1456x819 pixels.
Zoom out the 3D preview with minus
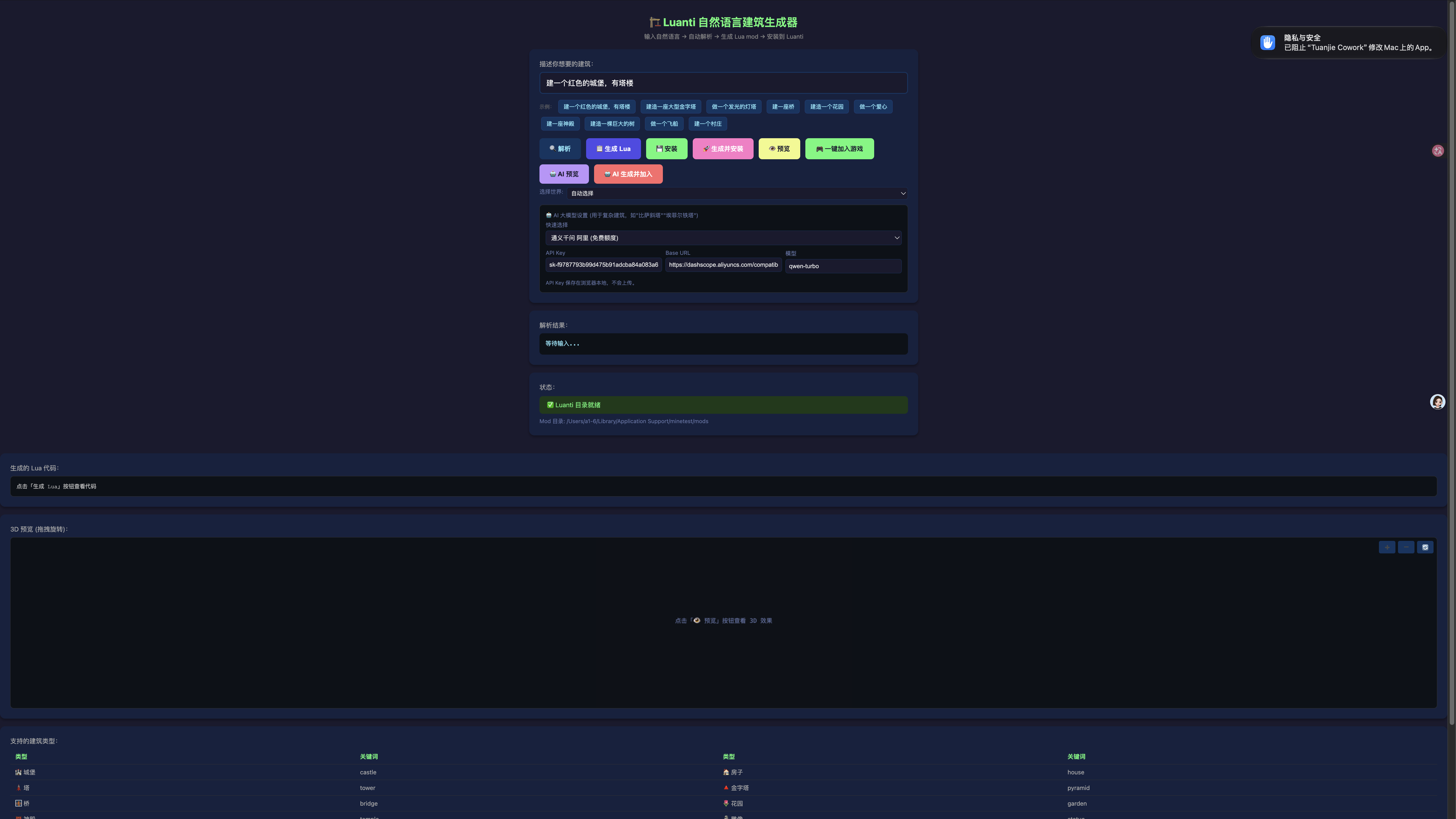pyautogui.click(x=1406, y=547)
